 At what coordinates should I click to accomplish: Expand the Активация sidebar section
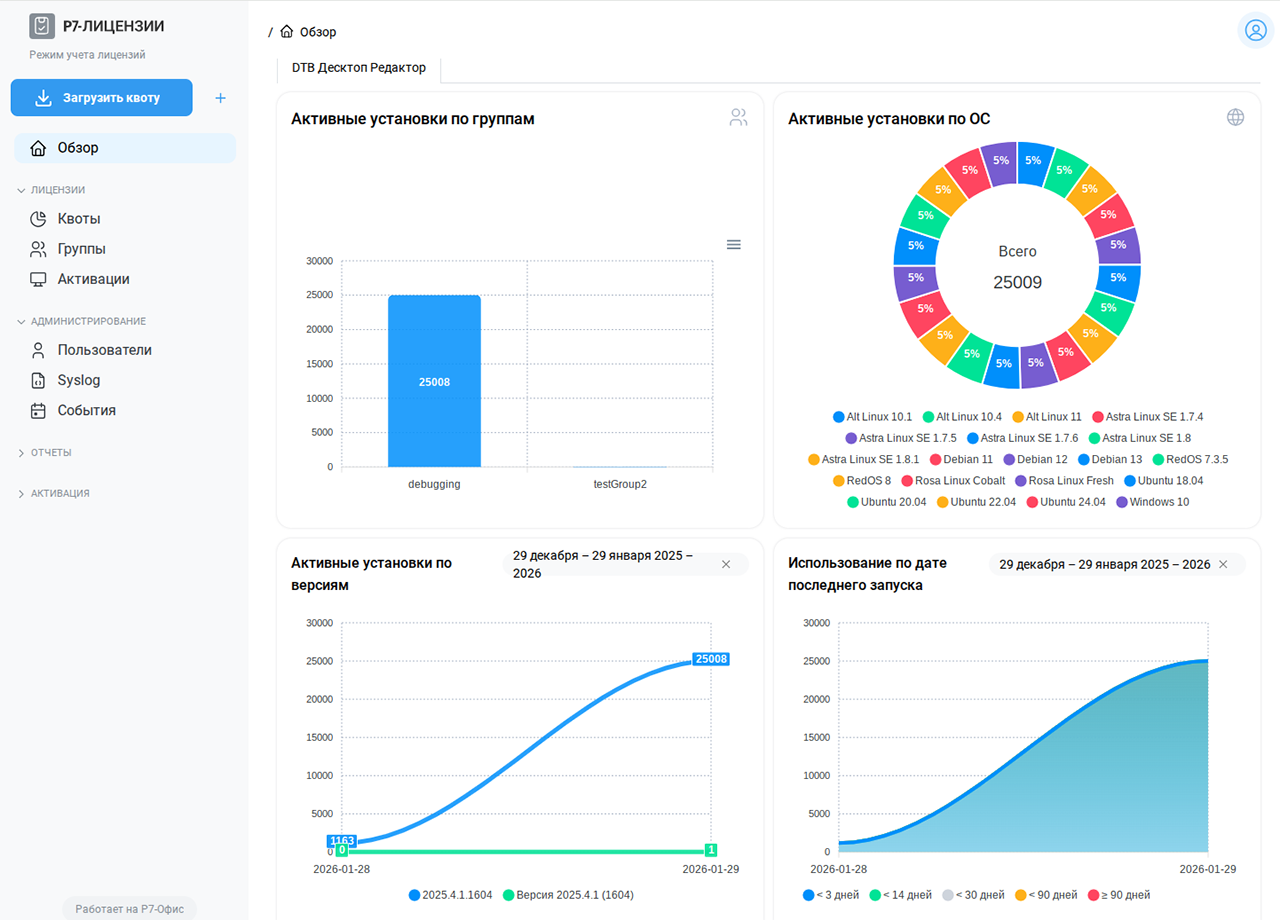click(x=59, y=494)
